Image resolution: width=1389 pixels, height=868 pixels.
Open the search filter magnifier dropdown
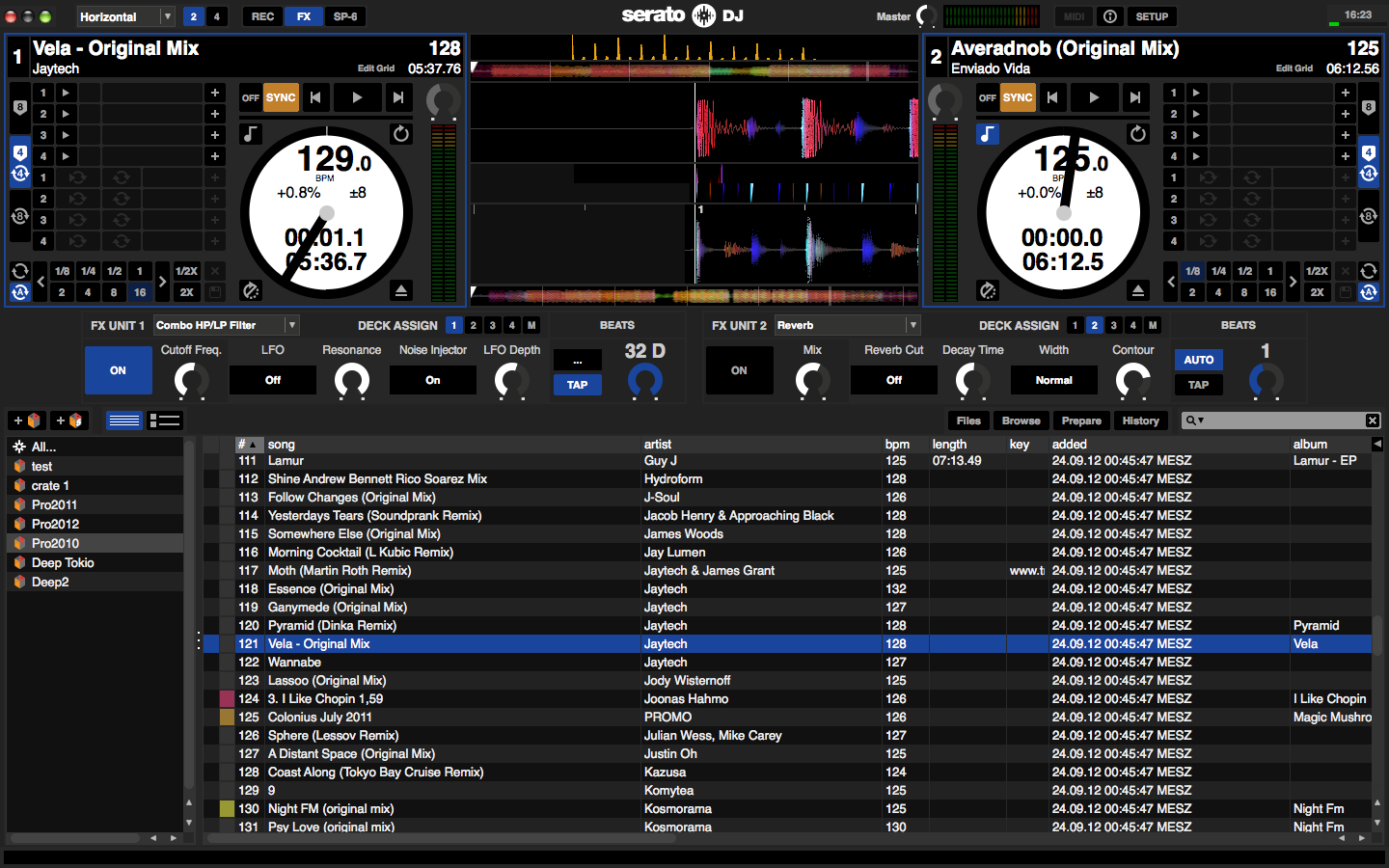point(1195,420)
